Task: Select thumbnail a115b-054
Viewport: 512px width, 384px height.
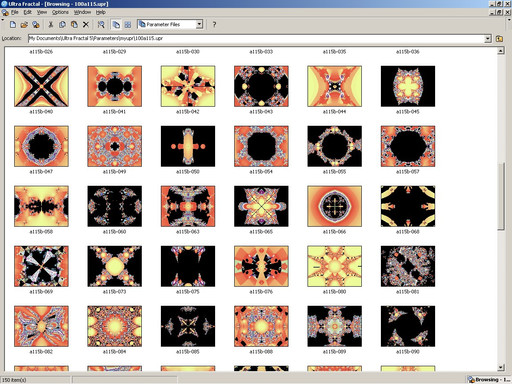Action: pos(261,146)
